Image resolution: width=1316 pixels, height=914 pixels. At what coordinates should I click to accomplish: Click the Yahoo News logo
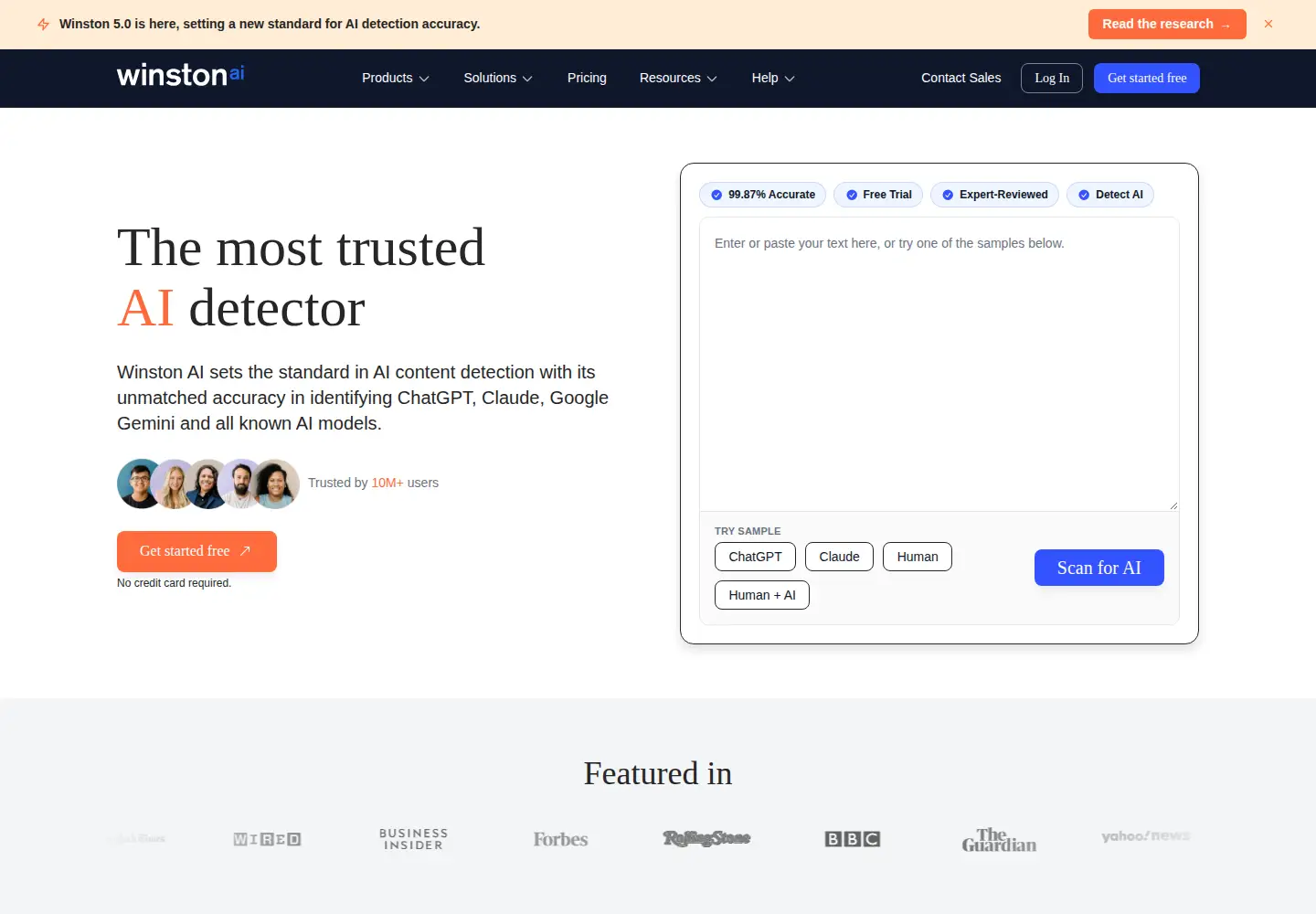pos(1145,836)
